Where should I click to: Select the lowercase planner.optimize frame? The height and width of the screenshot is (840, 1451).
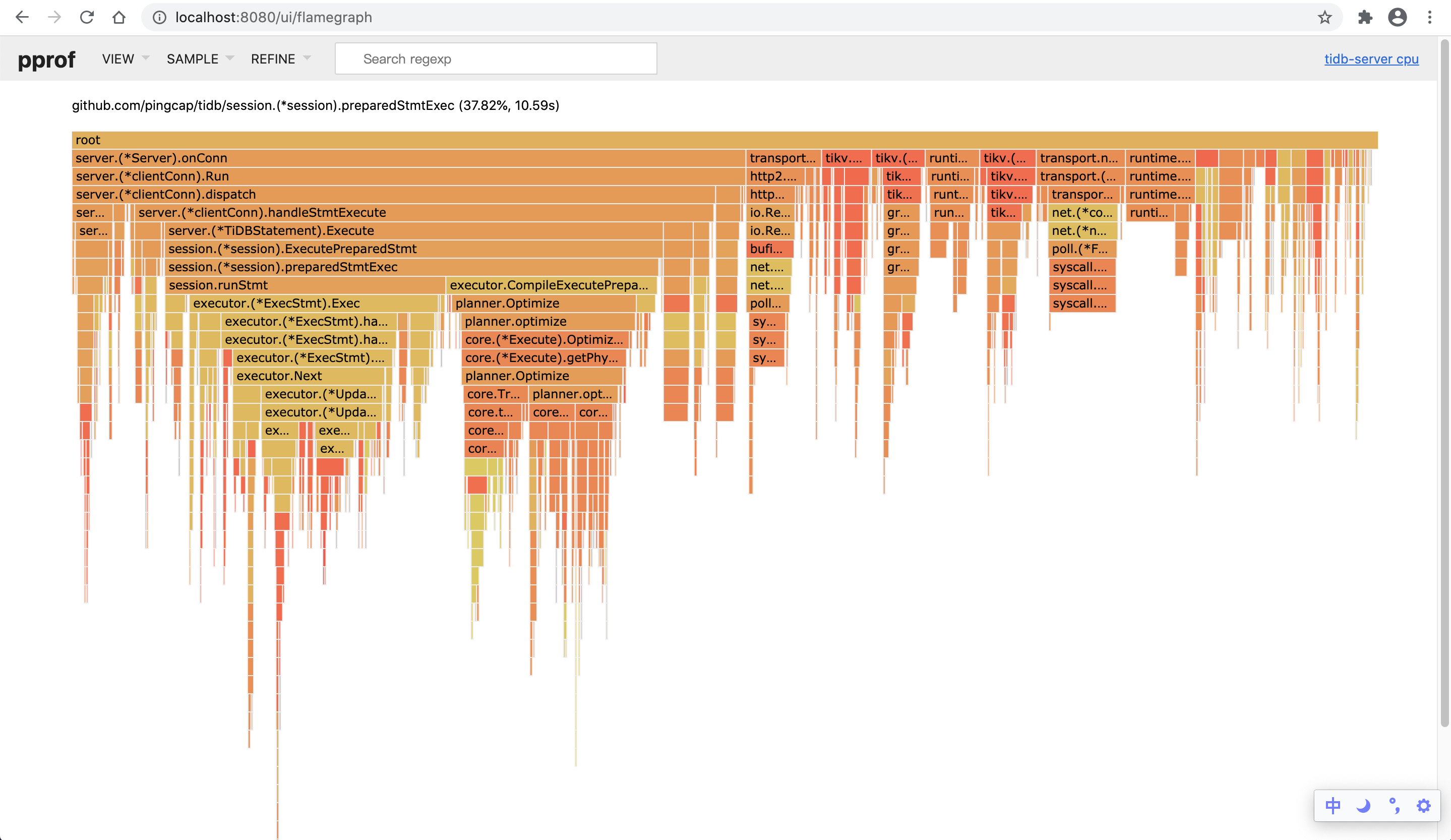click(x=548, y=321)
